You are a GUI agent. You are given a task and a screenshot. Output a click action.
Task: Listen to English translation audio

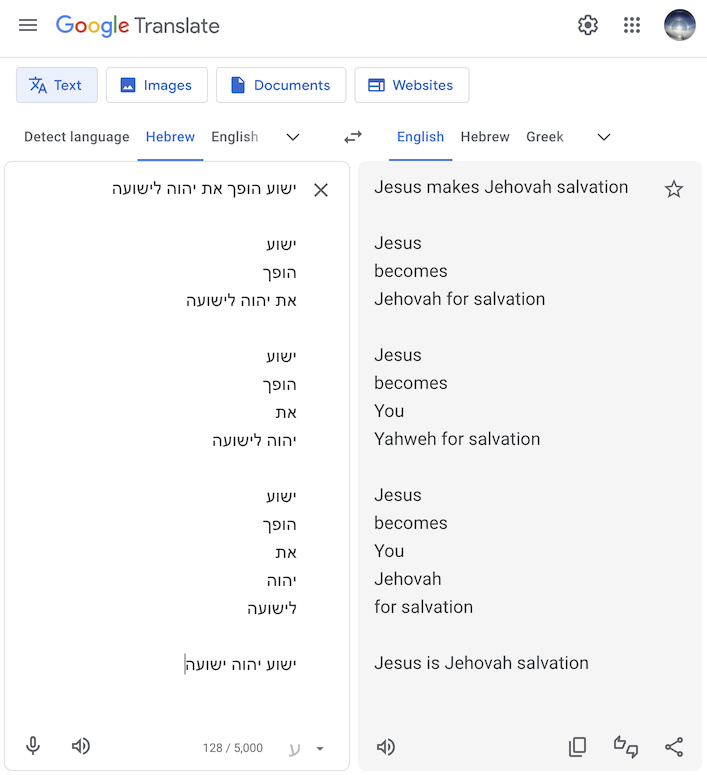tap(386, 747)
